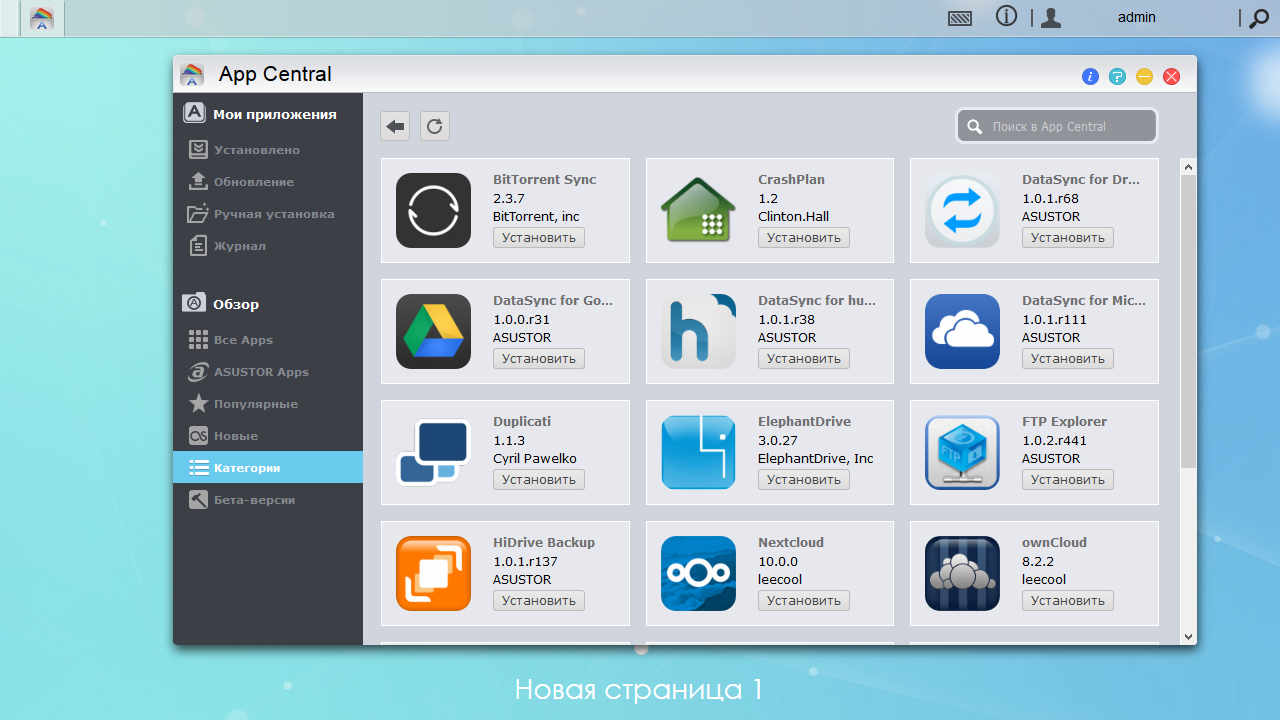Screen dimensions: 1280x720
Task: Open the HiDrive Backup orange icon
Action: click(433, 573)
